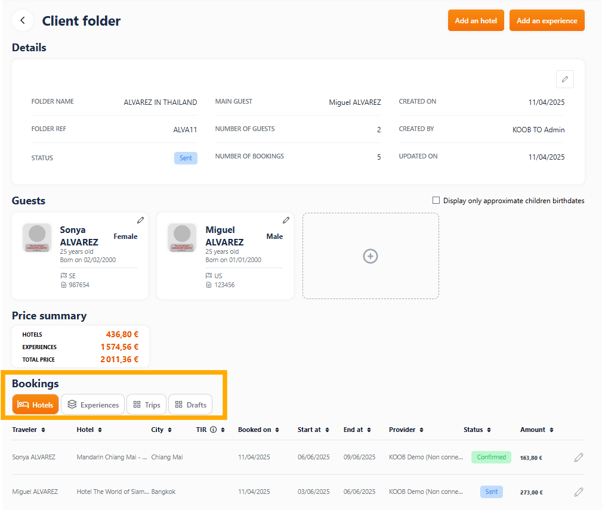Edit guest Miguel ALVAREZ's card
The width and height of the screenshot is (602, 510).
pos(286,220)
